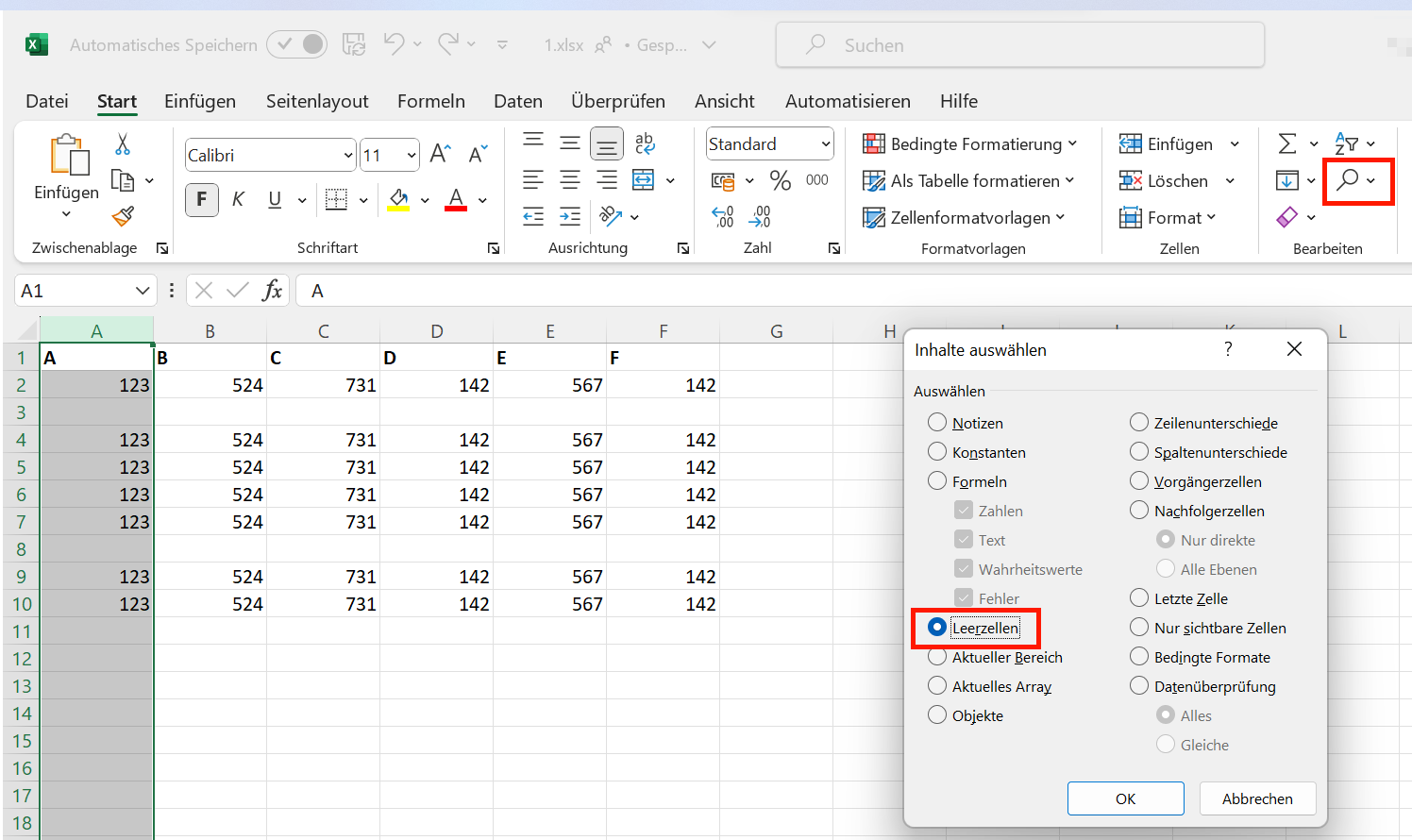1412x840 pixels.
Task: Click the AutoSum sigma icon
Action: [x=1286, y=143]
